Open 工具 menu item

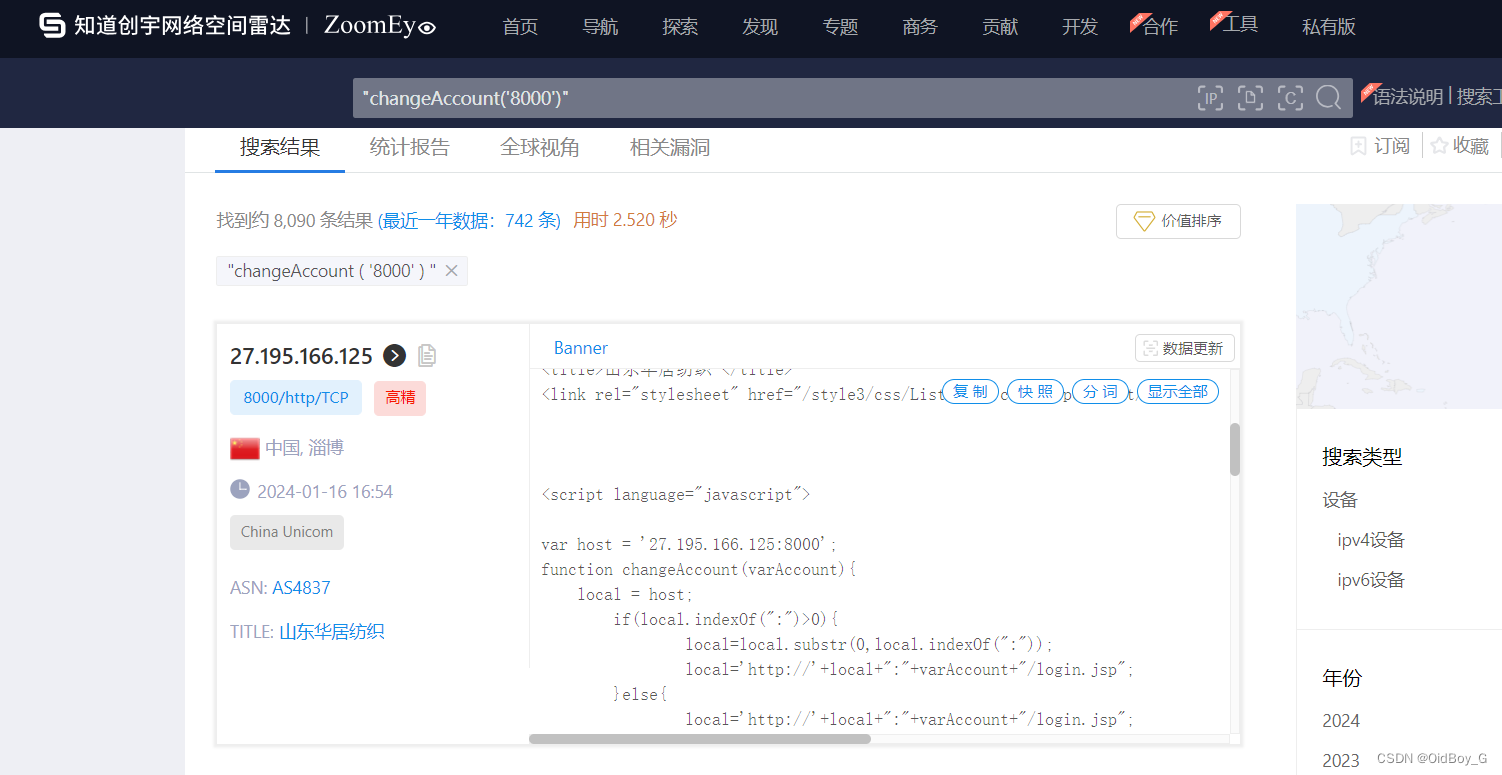tap(1240, 25)
